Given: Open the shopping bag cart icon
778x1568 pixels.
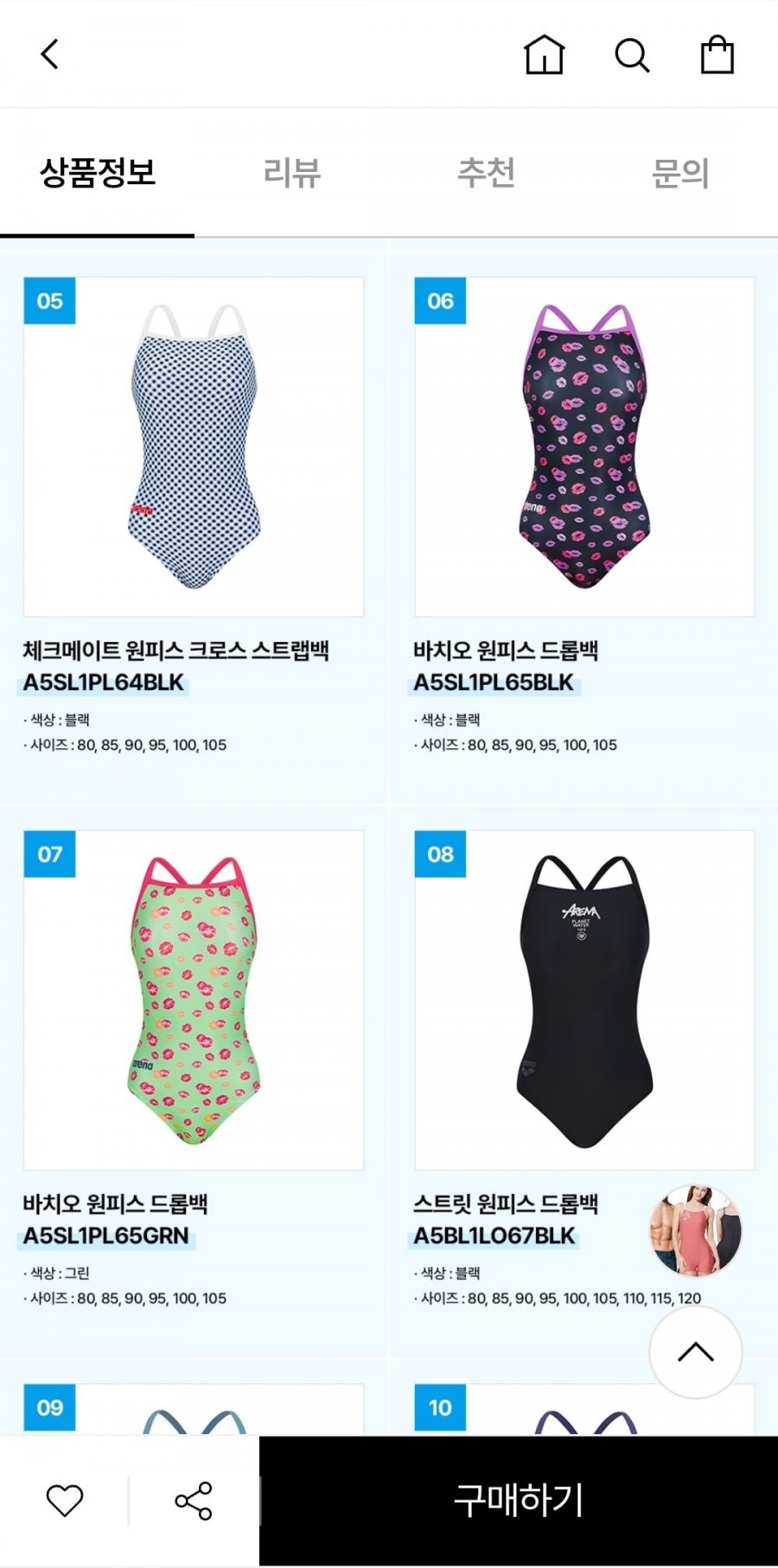Looking at the screenshot, I should [x=717, y=54].
